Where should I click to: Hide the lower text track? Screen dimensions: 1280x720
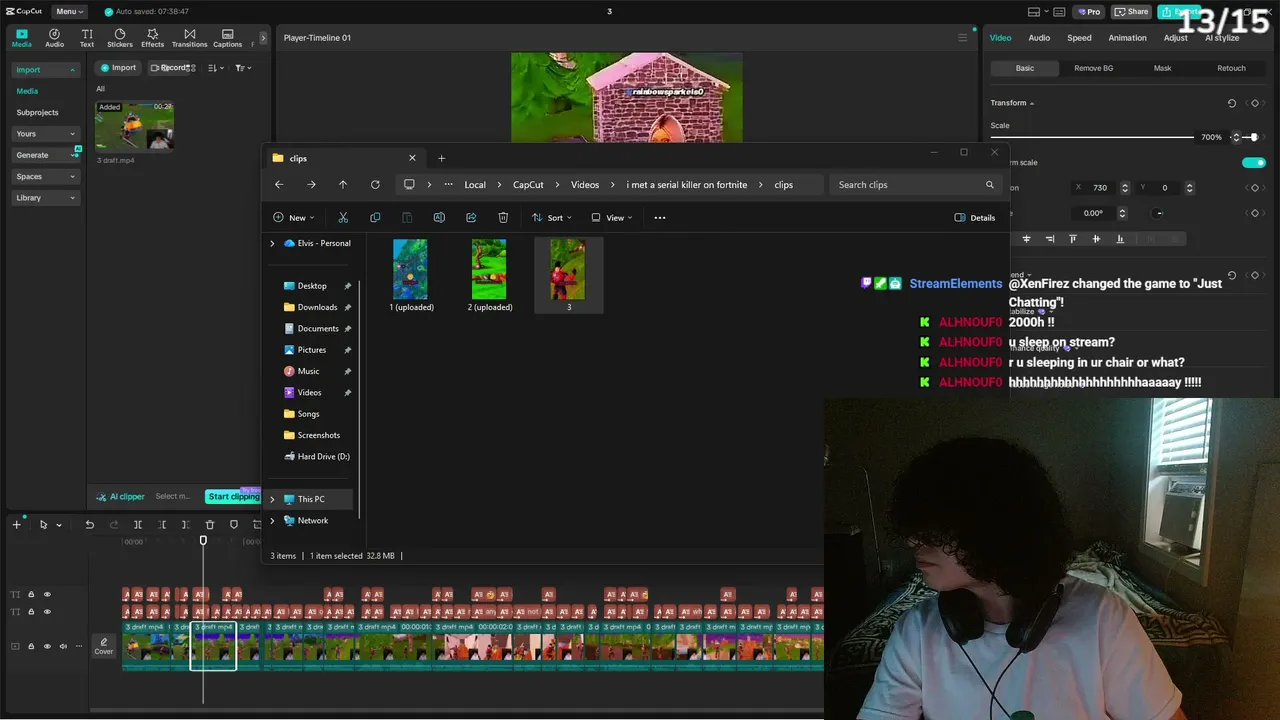click(47, 611)
